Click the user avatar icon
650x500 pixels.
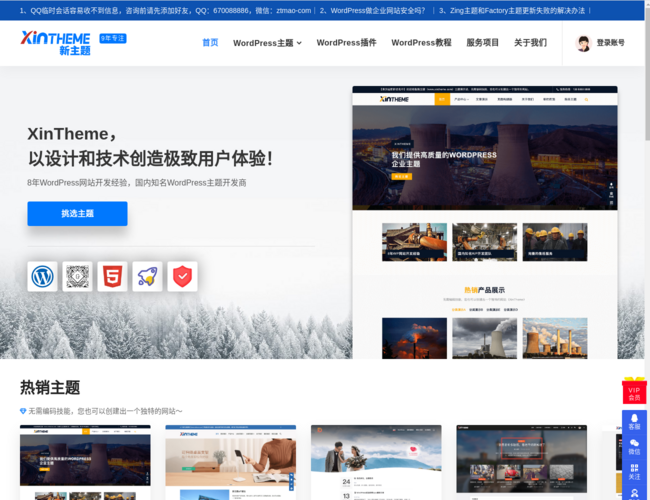coord(583,43)
